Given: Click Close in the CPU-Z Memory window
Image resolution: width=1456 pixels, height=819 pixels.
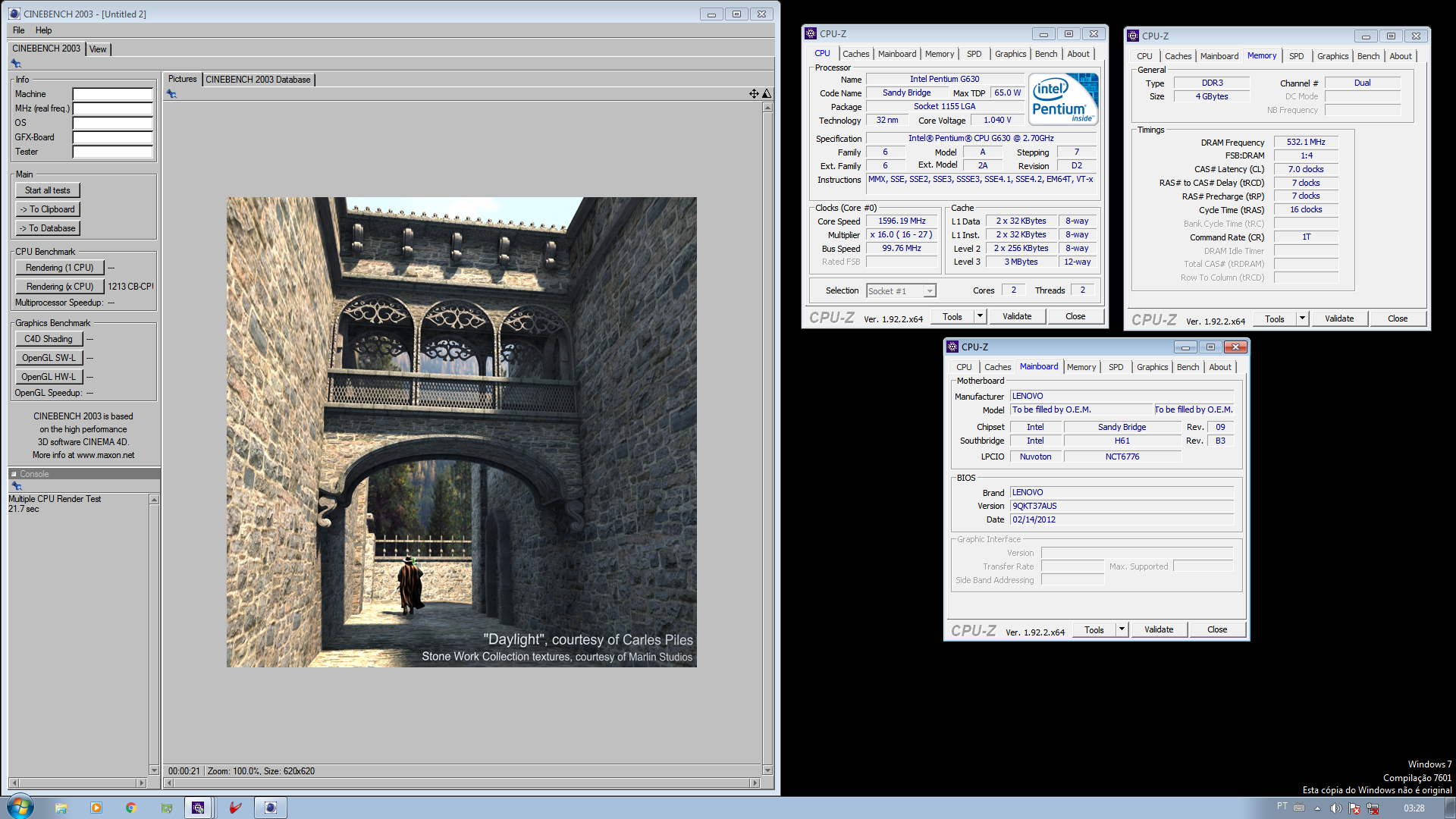Looking at the screenshot, I should coord(1397,318).
